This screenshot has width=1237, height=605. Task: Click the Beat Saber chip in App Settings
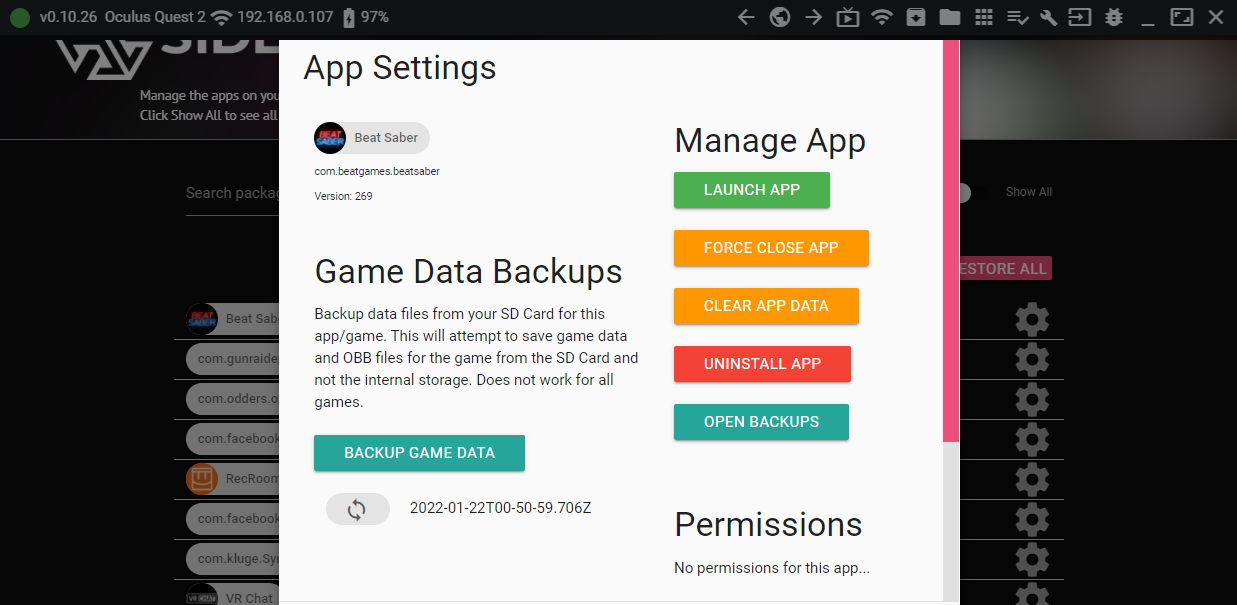(372, 138)
